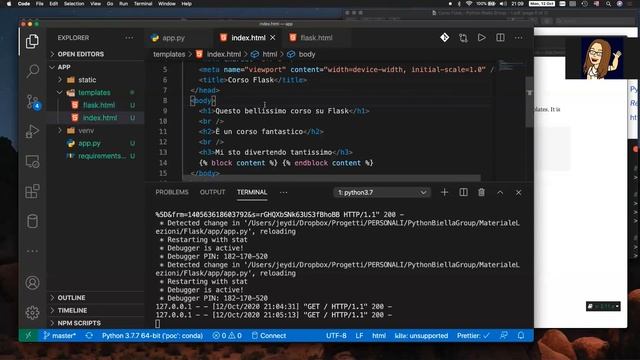Open the remote window indicator in status bar
The height and width of the screenshot is (360, 640).
28,336
